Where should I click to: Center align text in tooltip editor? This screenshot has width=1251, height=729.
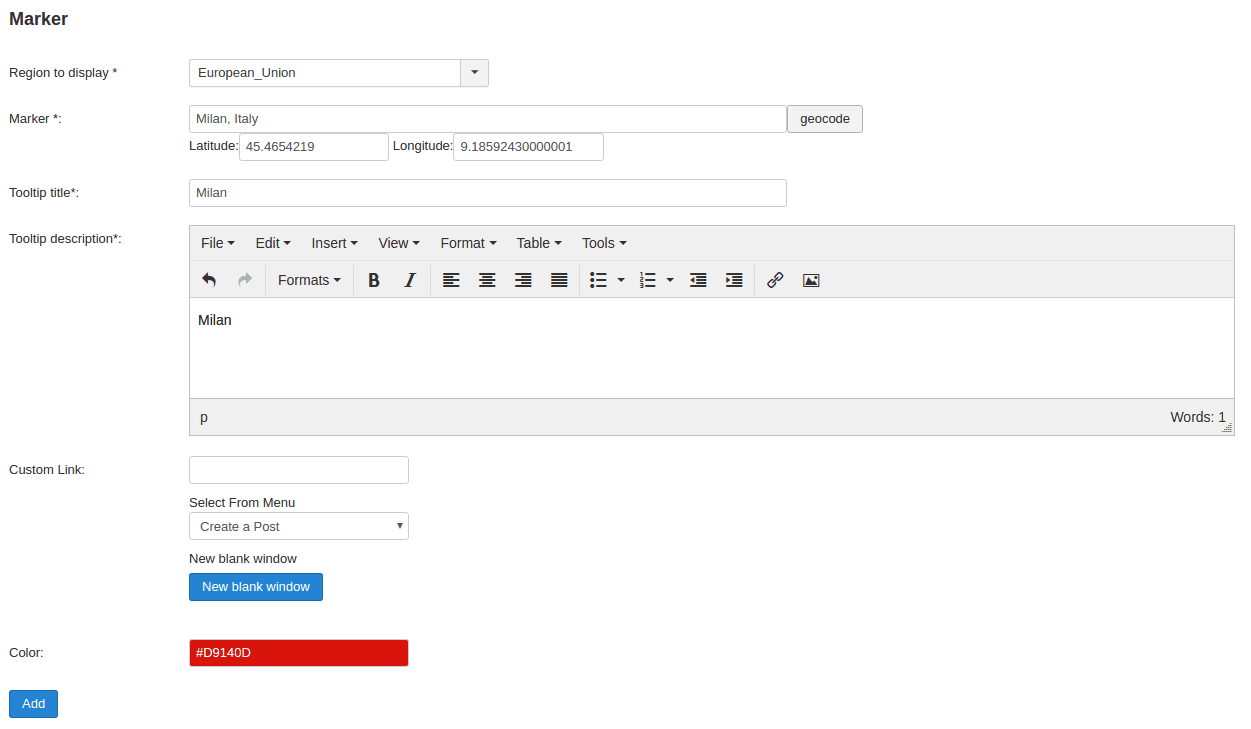coord(487,280)
